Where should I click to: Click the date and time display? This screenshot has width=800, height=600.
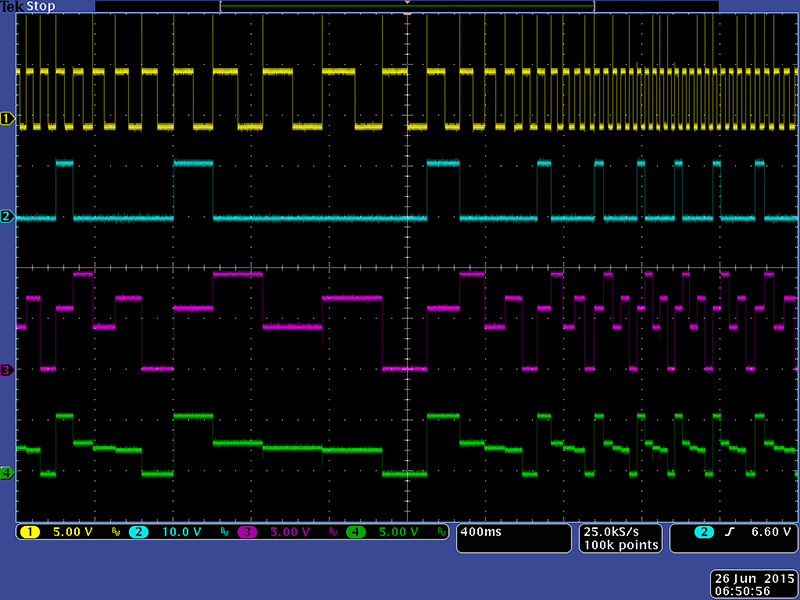753,585
